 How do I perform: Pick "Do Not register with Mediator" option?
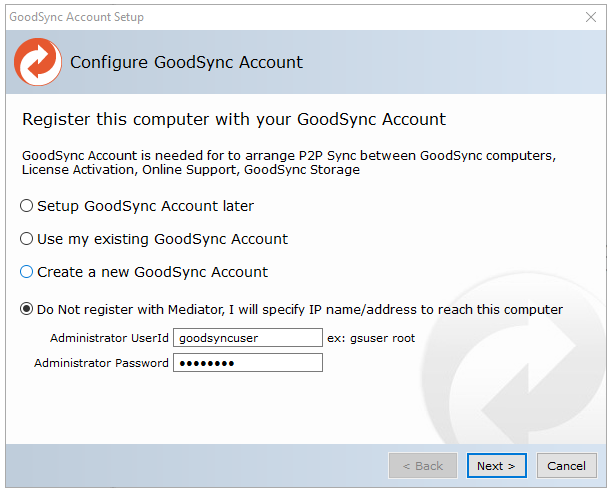click(x=27, y=309)
